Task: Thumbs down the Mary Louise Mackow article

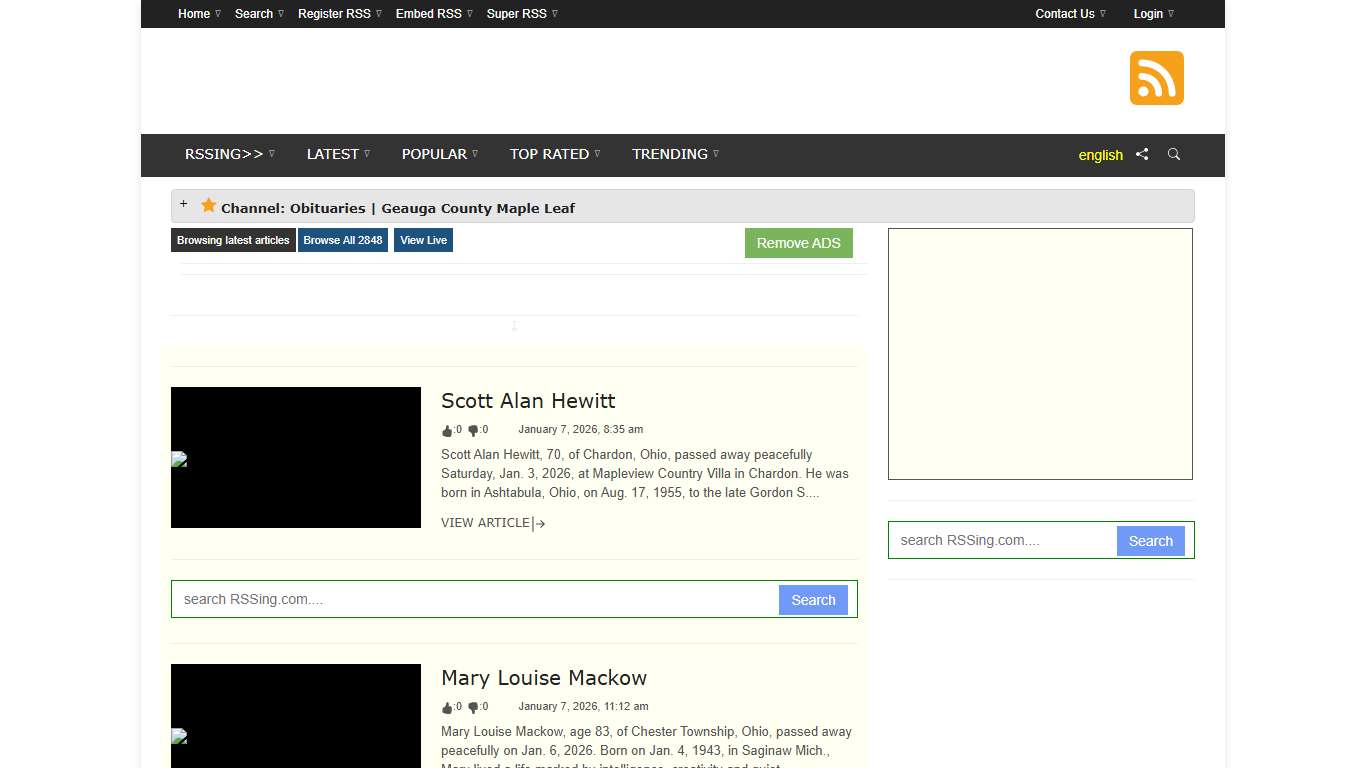Action: (x=473, y=707)
